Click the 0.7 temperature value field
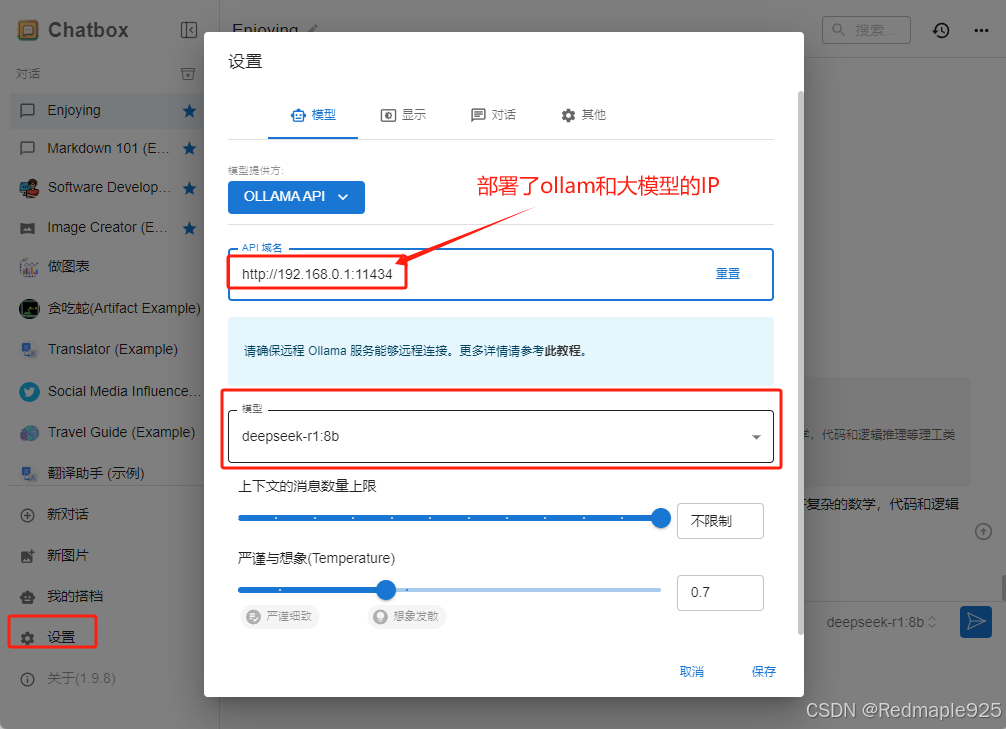 click(720, 593)
